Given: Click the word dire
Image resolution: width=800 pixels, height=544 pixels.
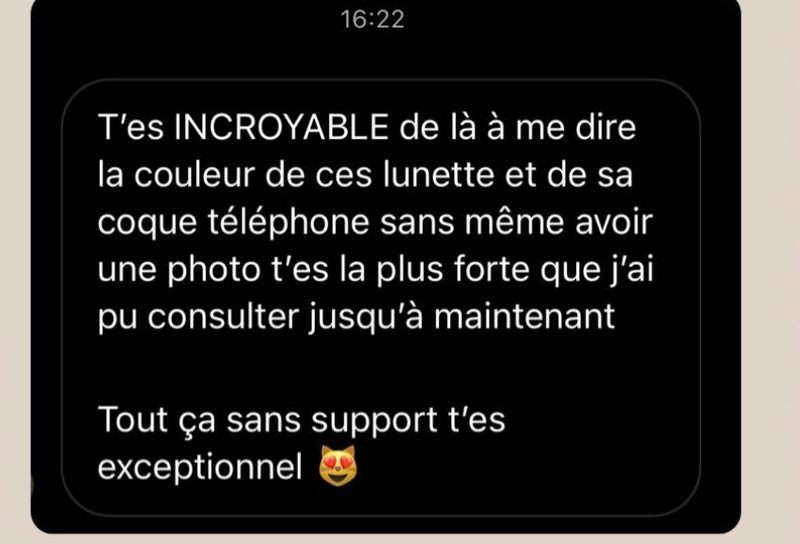Looking at the screenshot, I should 606,127.
